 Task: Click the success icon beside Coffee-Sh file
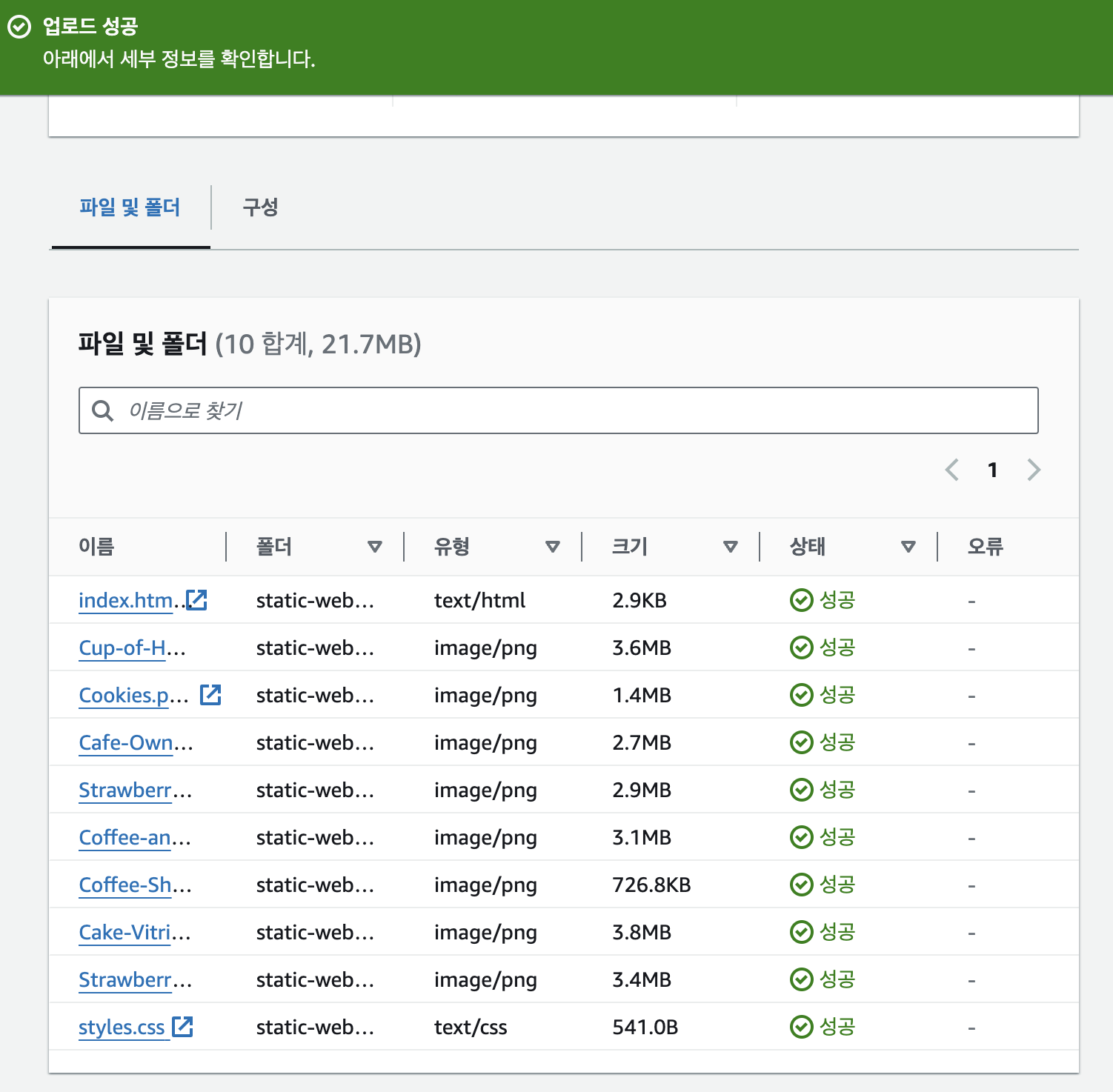[801, 885]
